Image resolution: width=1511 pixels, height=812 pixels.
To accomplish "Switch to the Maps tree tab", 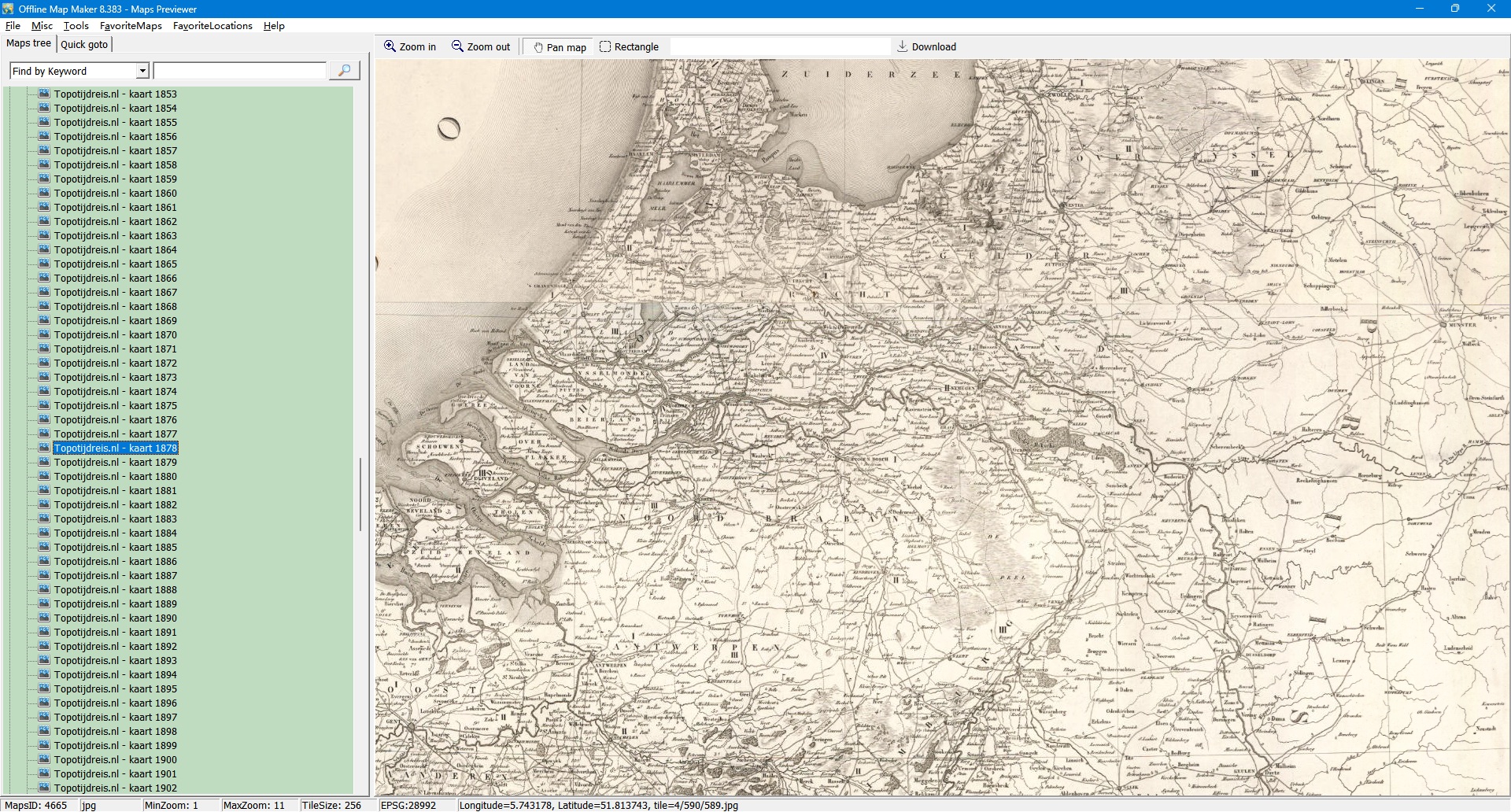I will pos(28,43).
